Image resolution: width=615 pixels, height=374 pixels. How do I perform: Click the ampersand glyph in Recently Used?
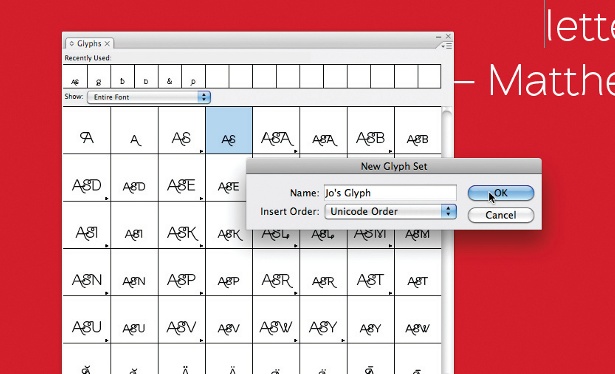coord(170,77)
